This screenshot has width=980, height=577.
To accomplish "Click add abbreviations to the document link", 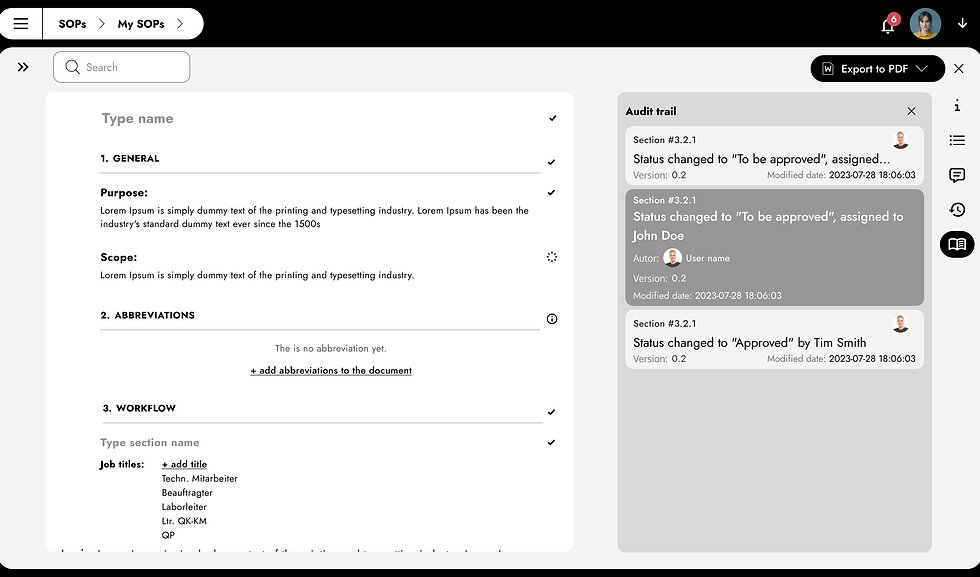I will (x=331, y=371).
